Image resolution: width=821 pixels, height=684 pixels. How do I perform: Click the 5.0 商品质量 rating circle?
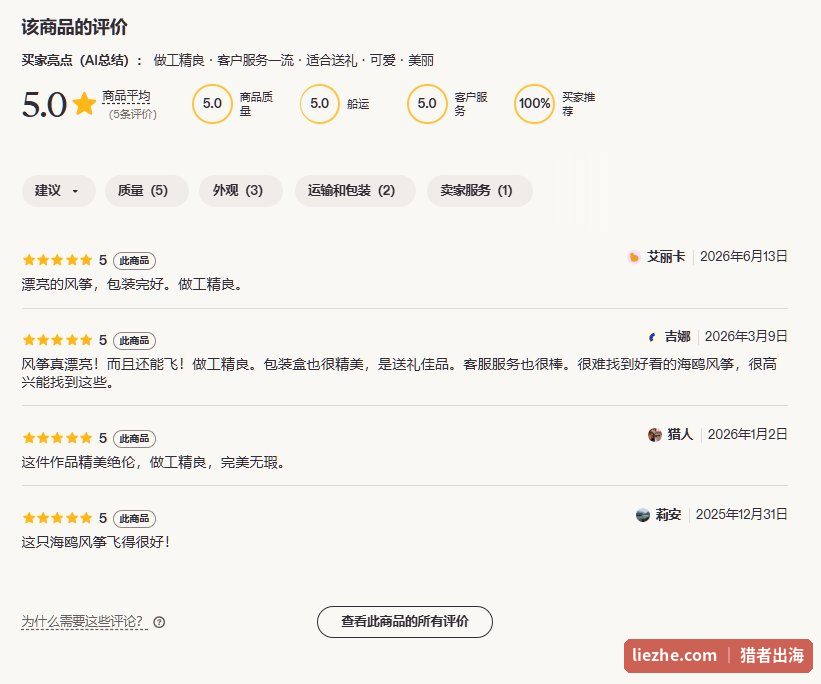coord(212,104)
